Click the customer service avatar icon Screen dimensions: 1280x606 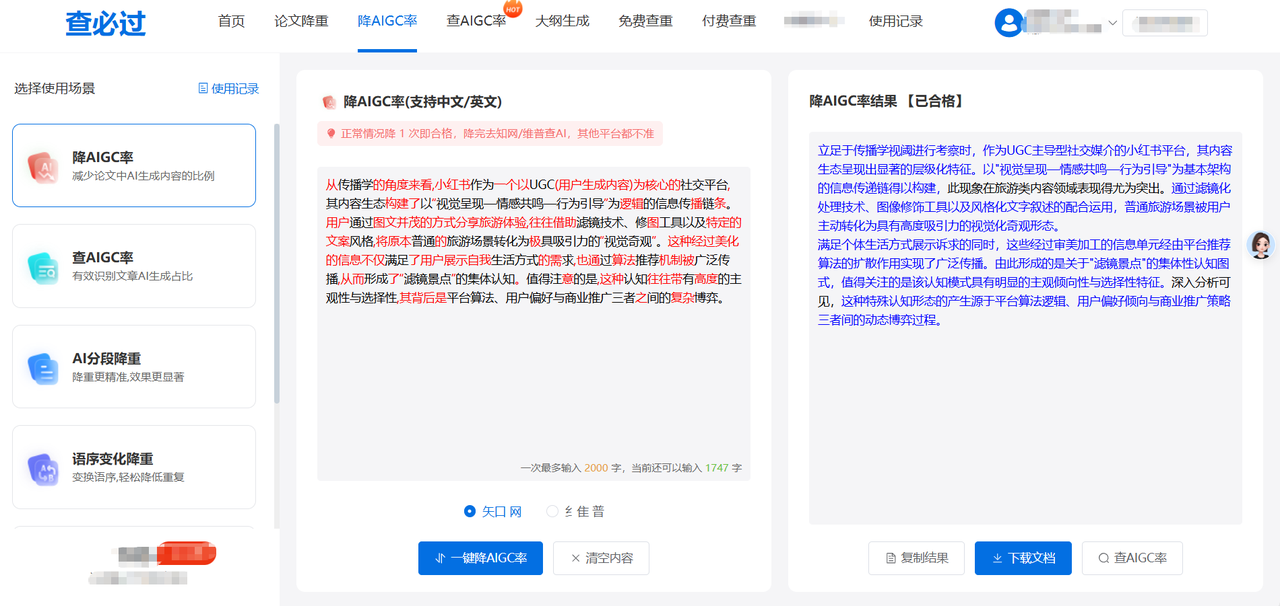(x=1261, y=245)
